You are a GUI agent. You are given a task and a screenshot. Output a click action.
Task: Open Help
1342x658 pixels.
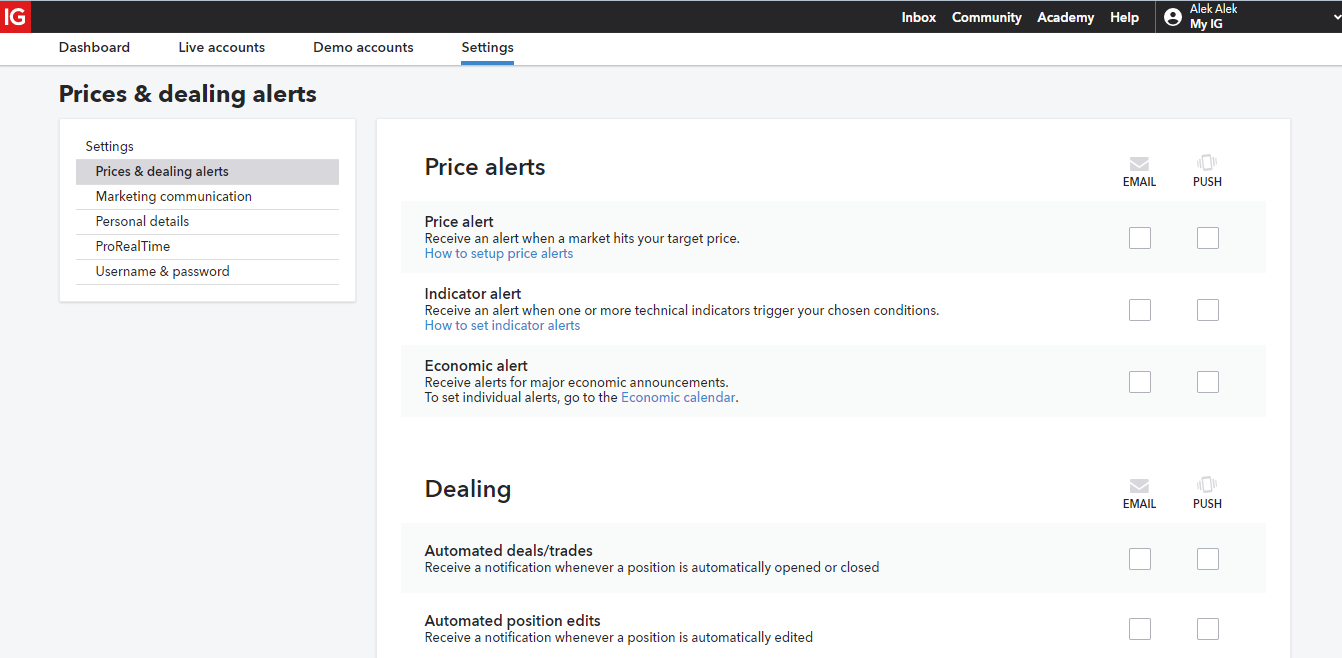pos(1124,17)
